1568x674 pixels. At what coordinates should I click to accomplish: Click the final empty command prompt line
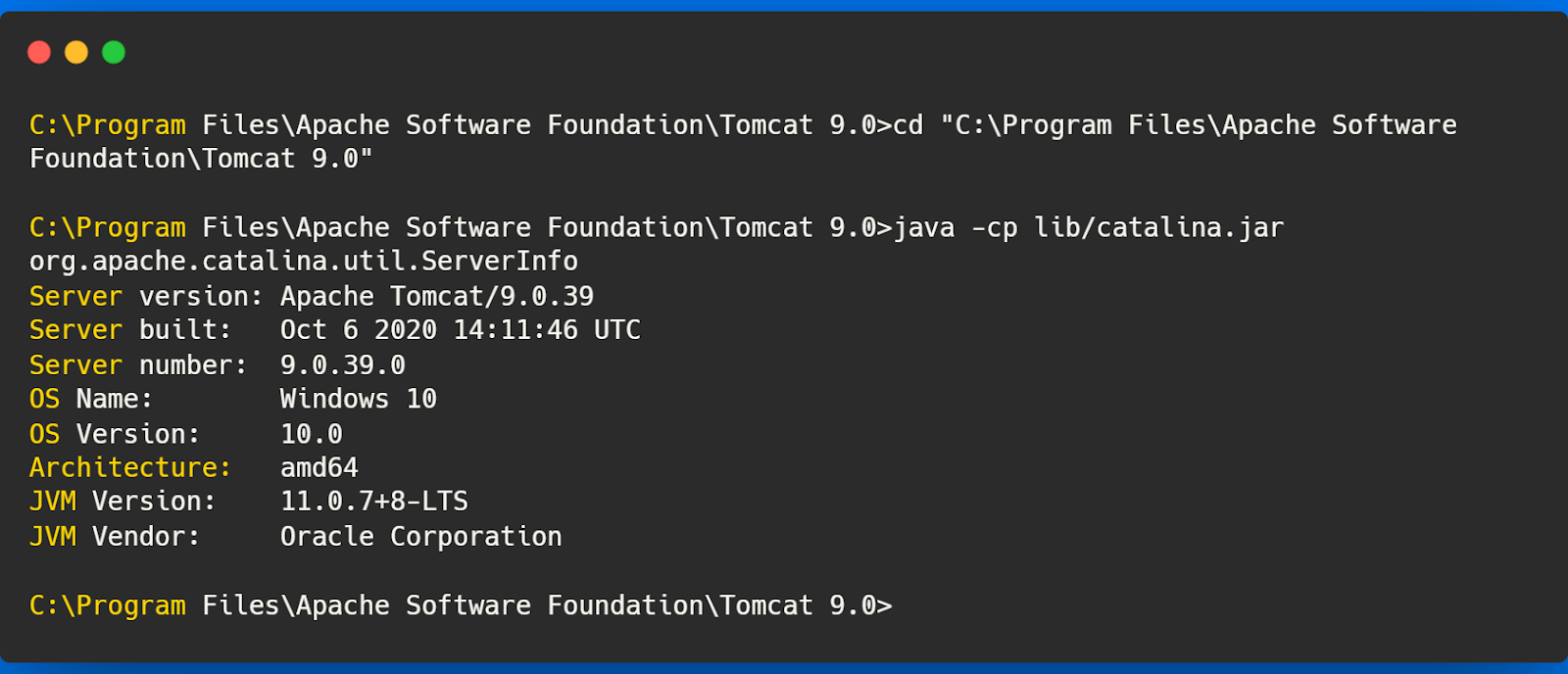[461, 605]
